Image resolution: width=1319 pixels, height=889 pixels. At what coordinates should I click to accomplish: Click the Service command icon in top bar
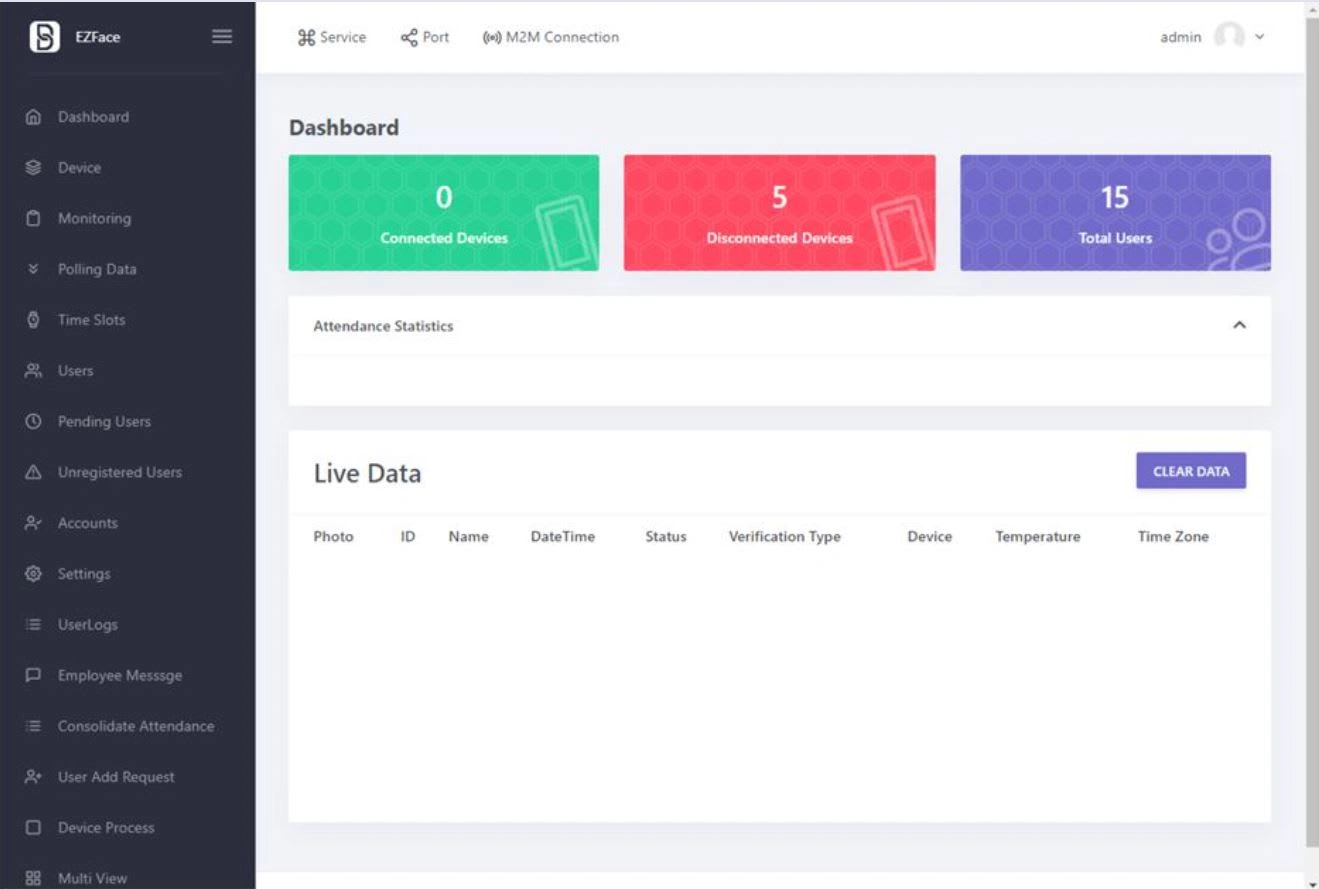306,38
